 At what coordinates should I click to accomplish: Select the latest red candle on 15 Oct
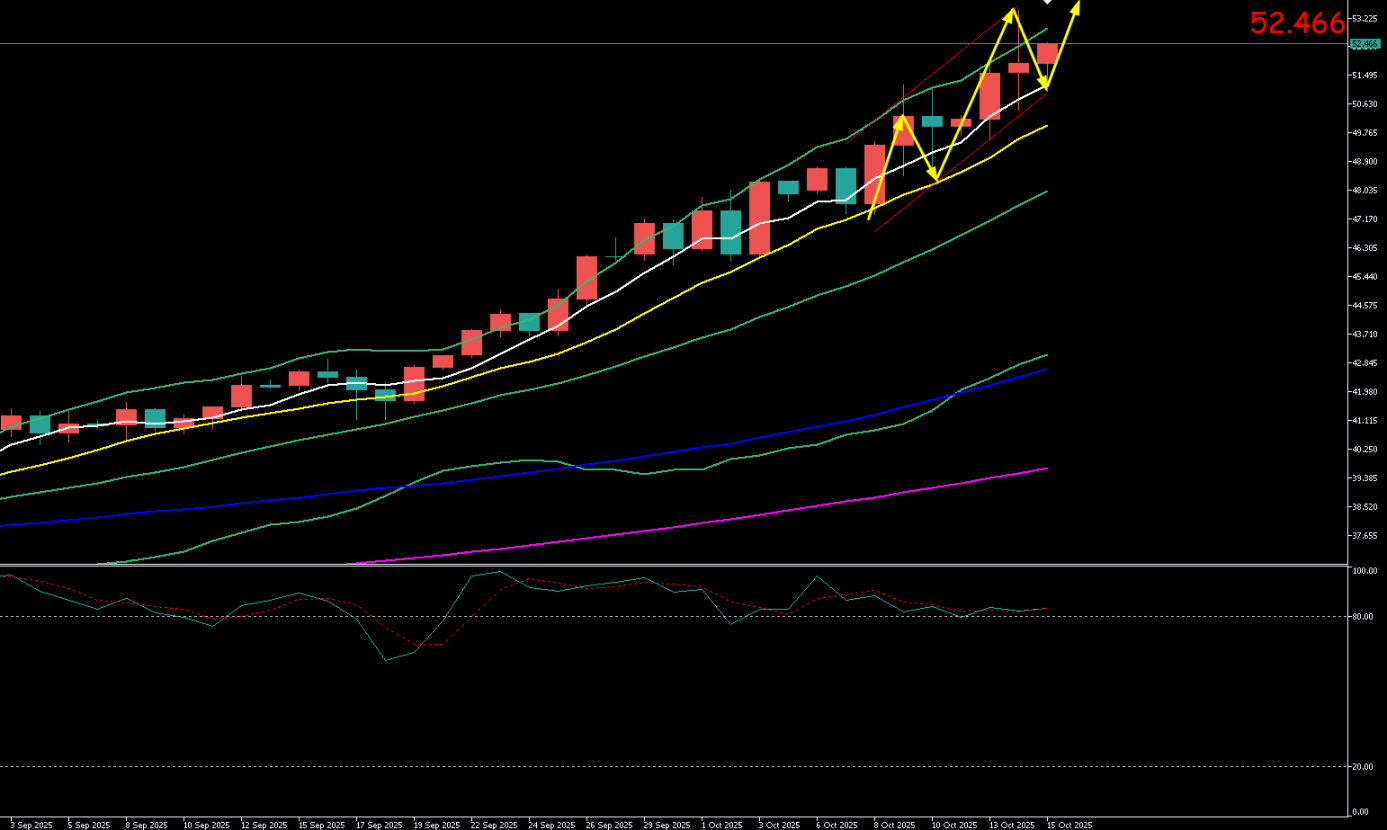coord(1047,54)
